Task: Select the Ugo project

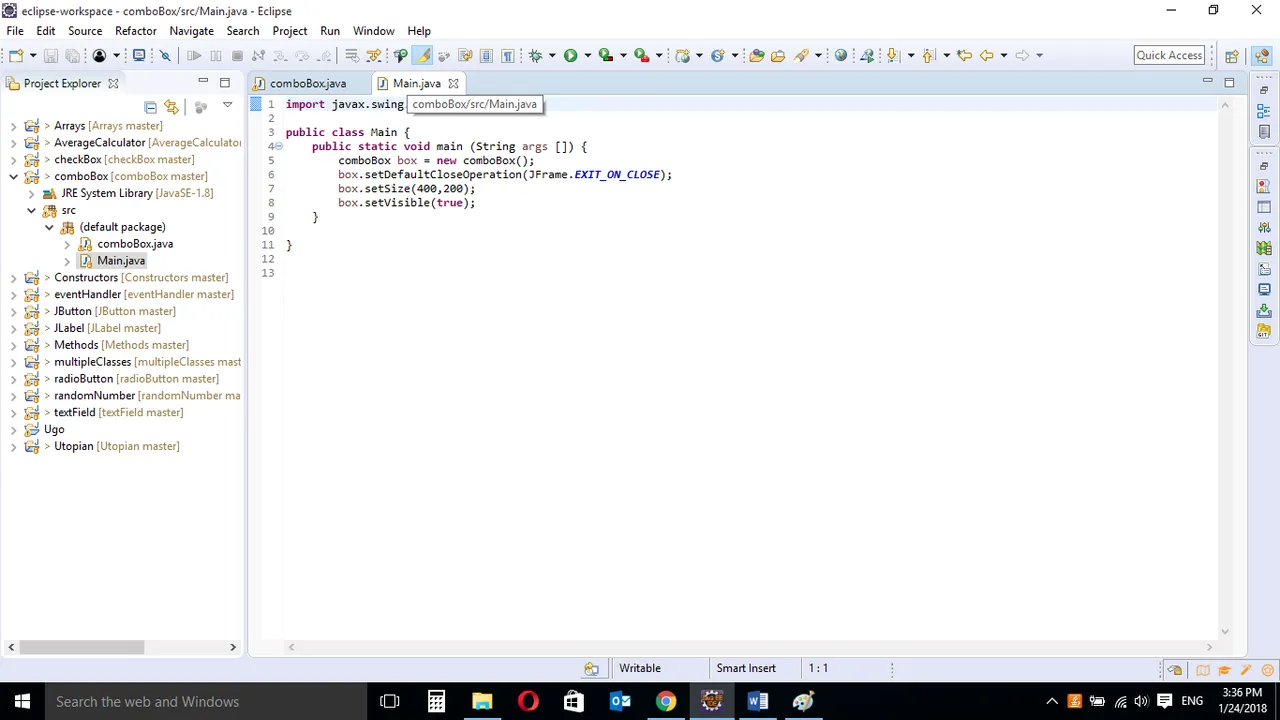Action: pos(54,429)
